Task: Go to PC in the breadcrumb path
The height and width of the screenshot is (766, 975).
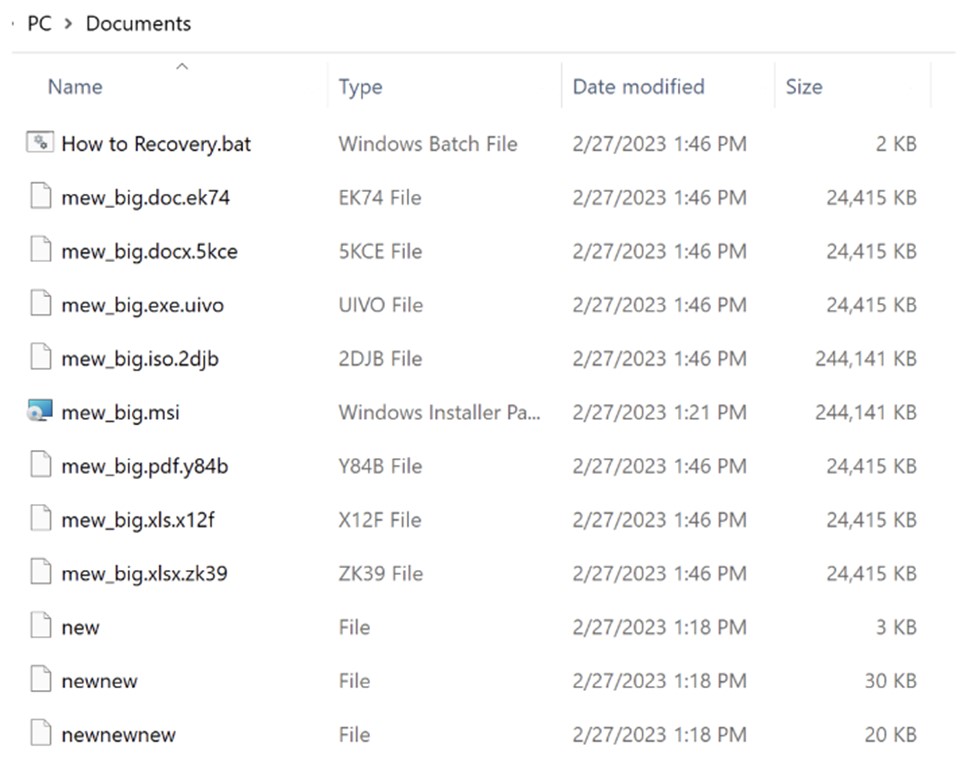Action: tap(39, 23)
